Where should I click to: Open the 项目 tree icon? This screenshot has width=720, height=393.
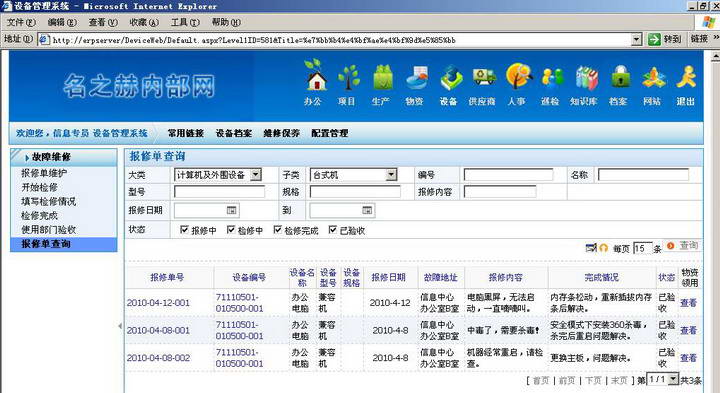point(348,77)
